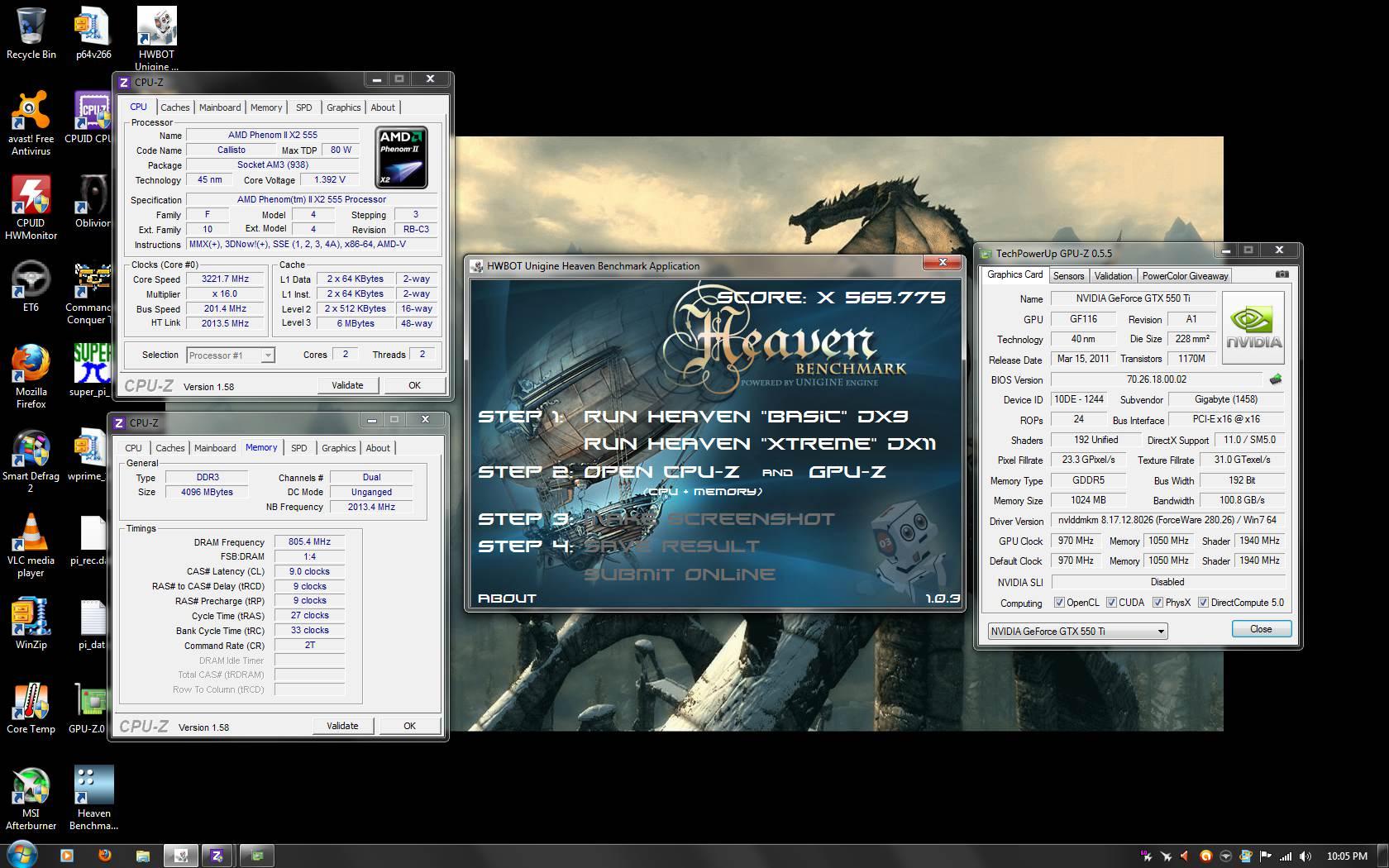Click the BIOS save chip icon in GPU-Z
Screen dimensions: 1389x868
click(x=1276, y=379)
